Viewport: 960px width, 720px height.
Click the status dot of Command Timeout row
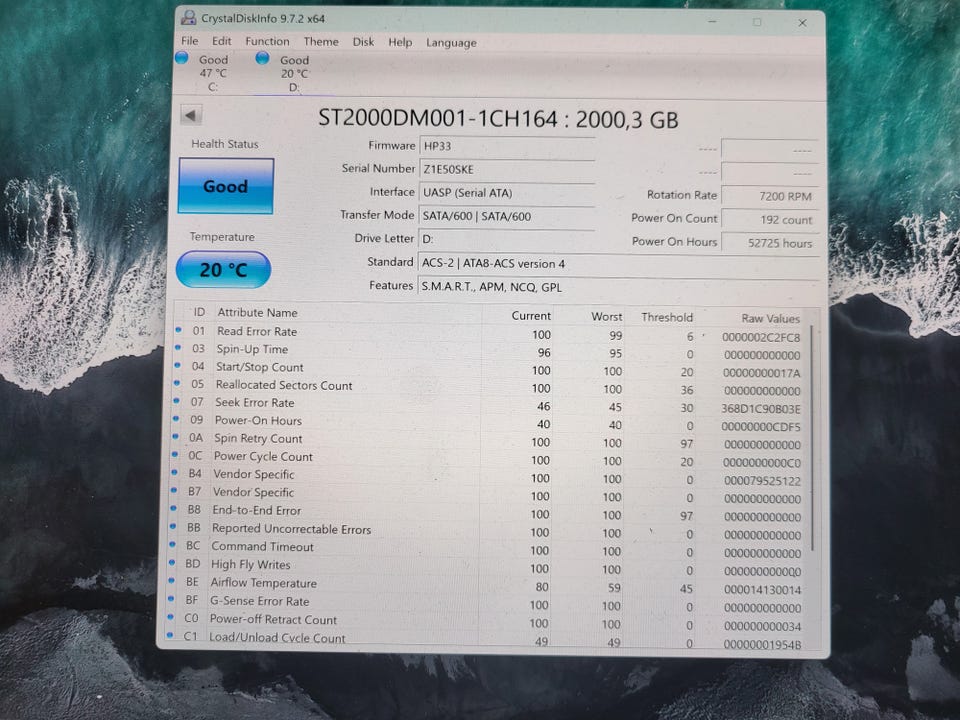click(171, 544)
